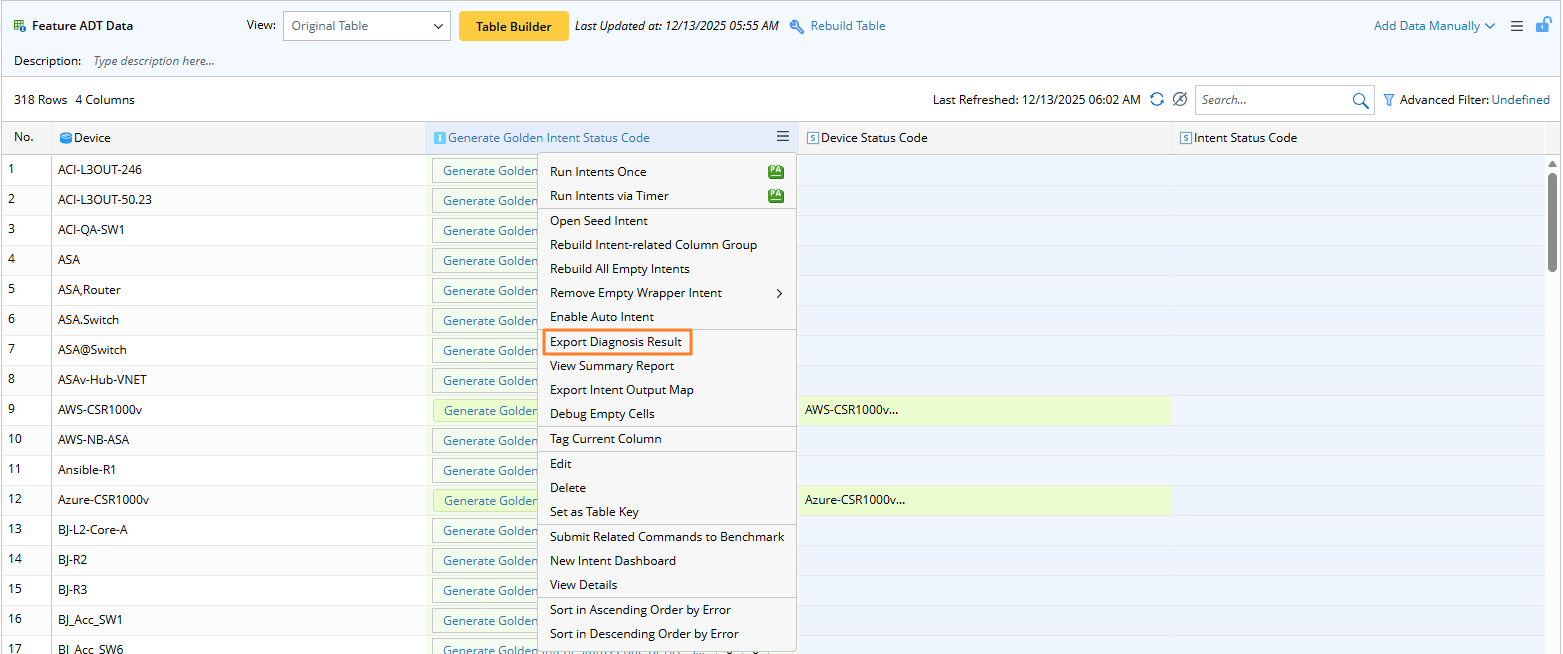
Task: Click the Table Builder button
Action: click(x=513, y=27)
